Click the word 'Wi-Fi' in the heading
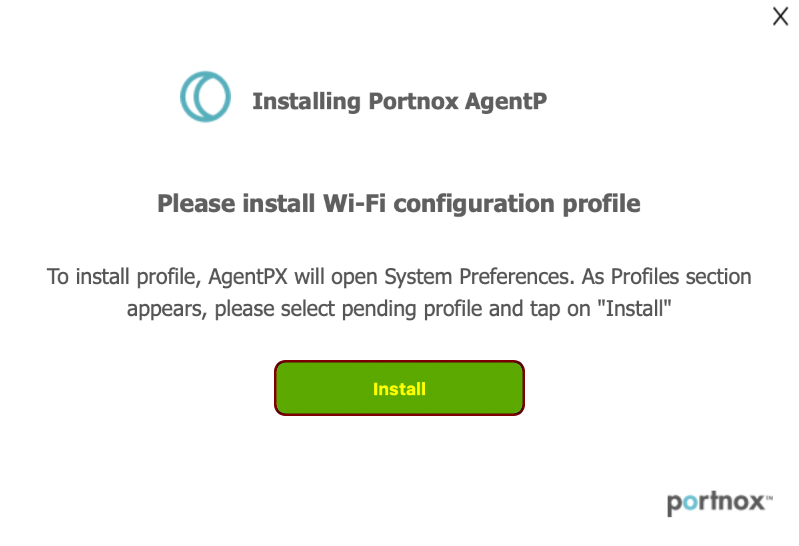 [354, 203]
